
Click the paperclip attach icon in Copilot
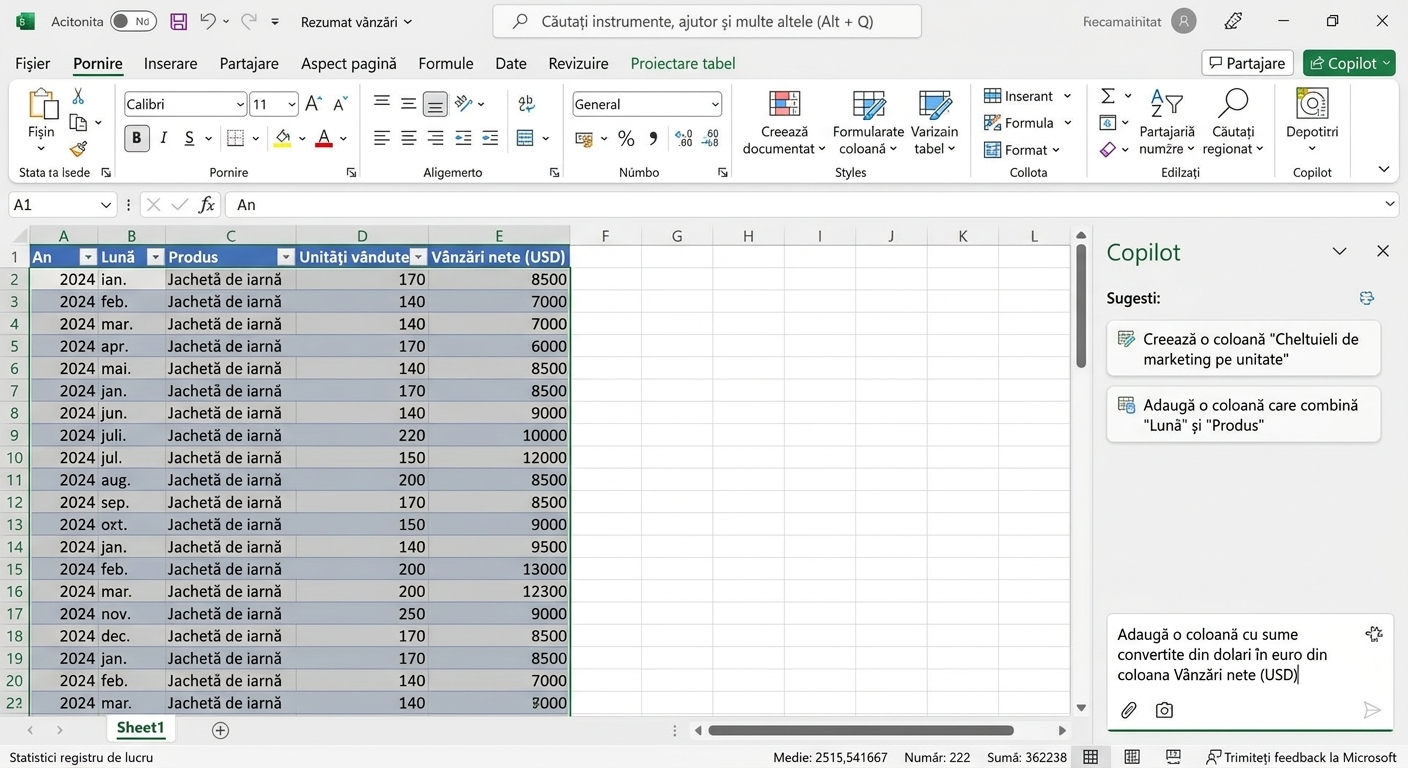[1129, 710]
